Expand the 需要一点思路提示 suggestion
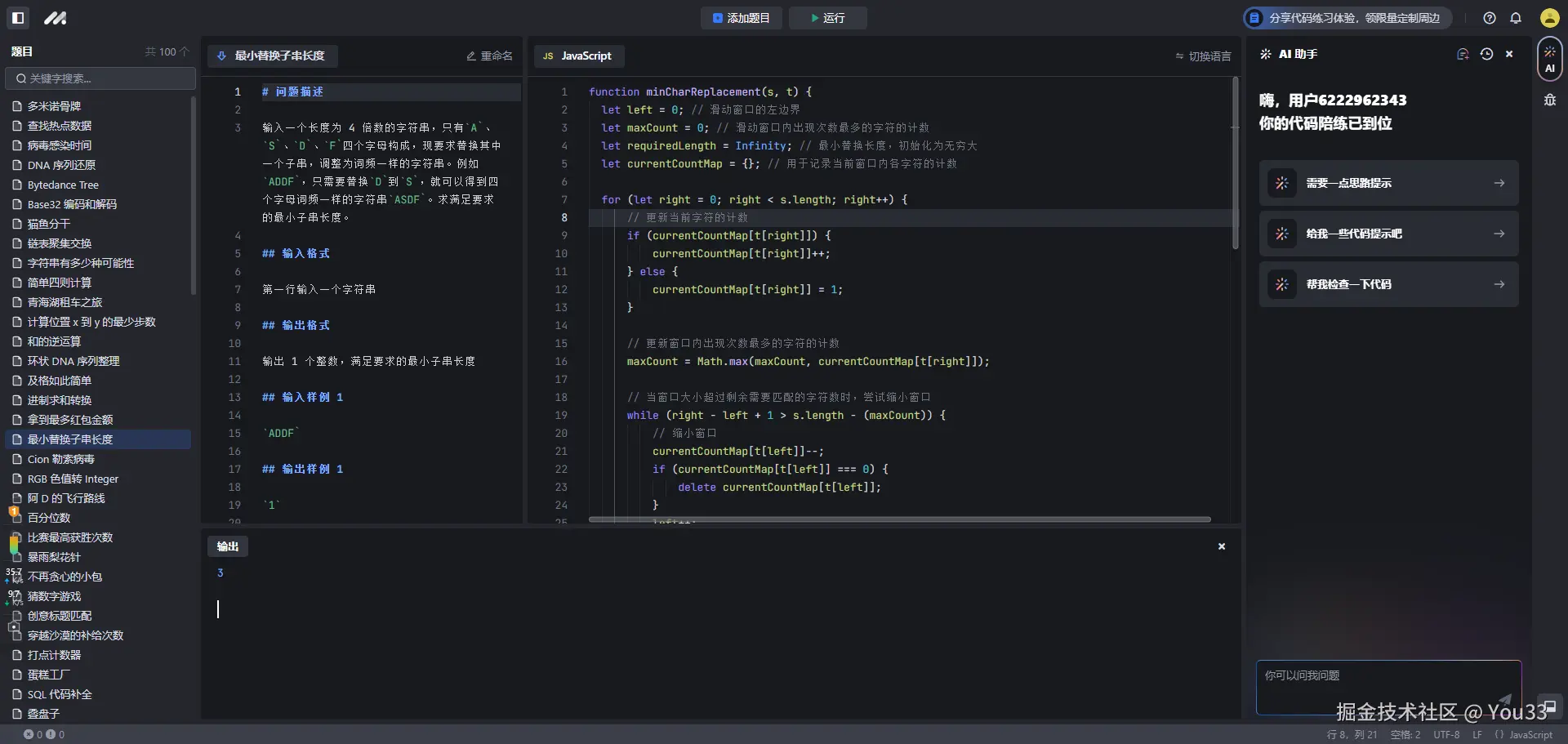The width and height of the screenshot is (1568, 744). tap(1388, 183)
